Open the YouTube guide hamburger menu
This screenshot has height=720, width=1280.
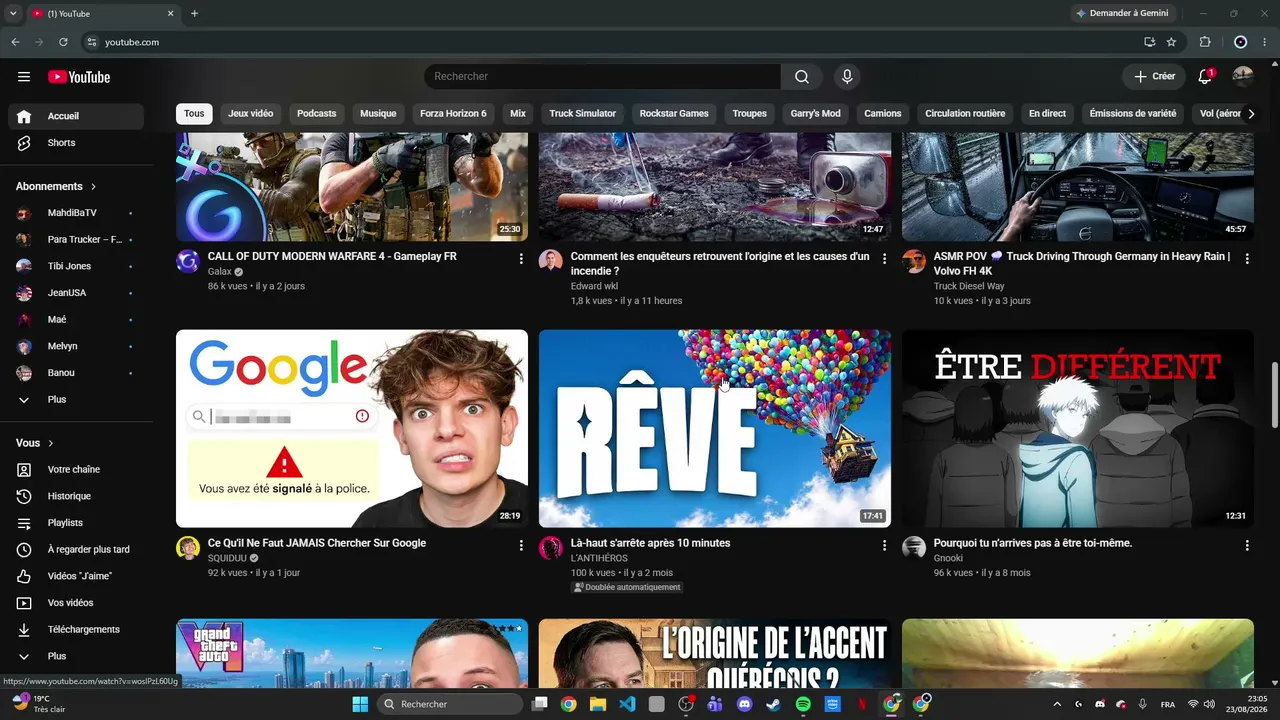[24, 77]
